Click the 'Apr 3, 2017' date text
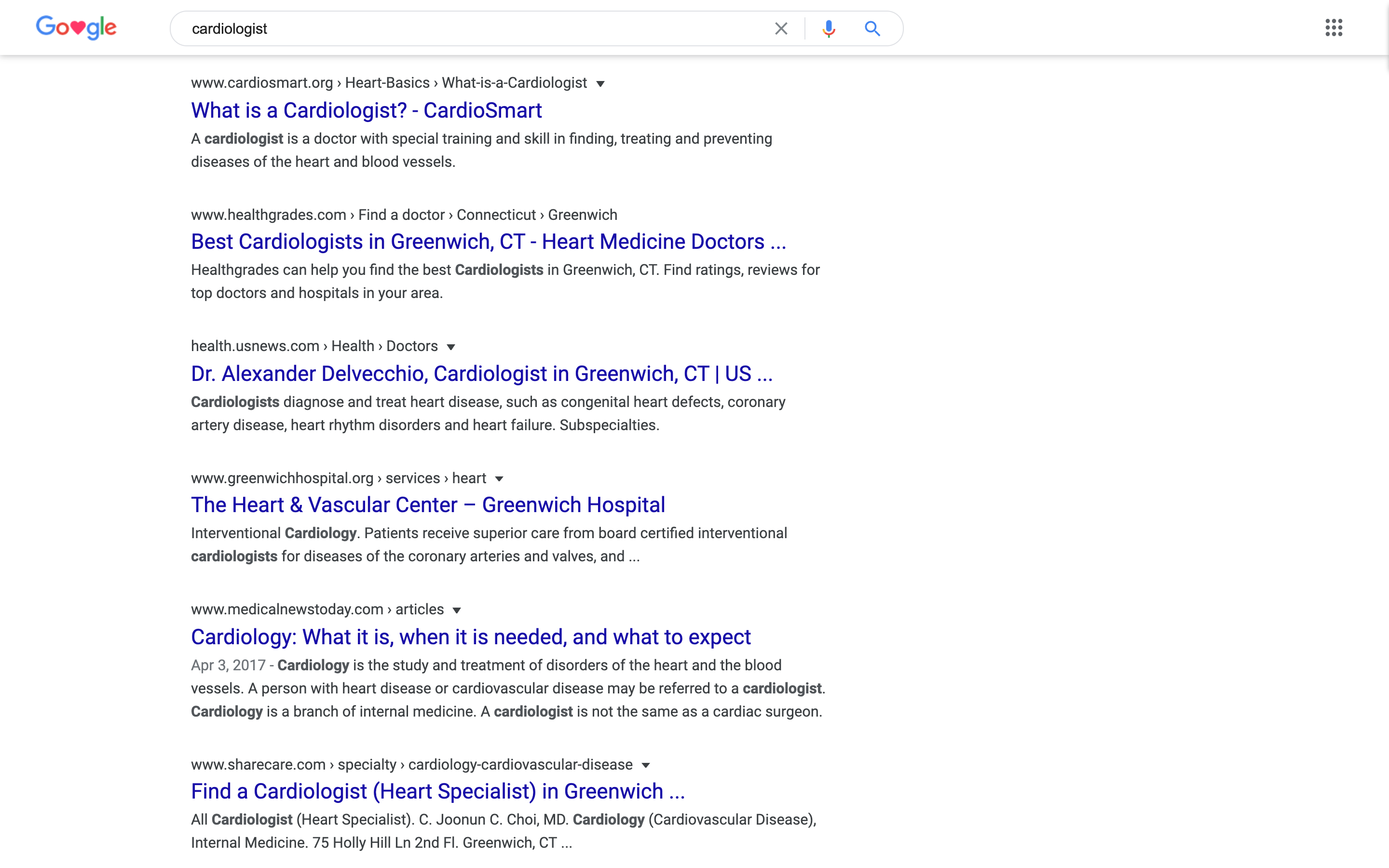The image size is (1389, 868). [x=228, y=665]
